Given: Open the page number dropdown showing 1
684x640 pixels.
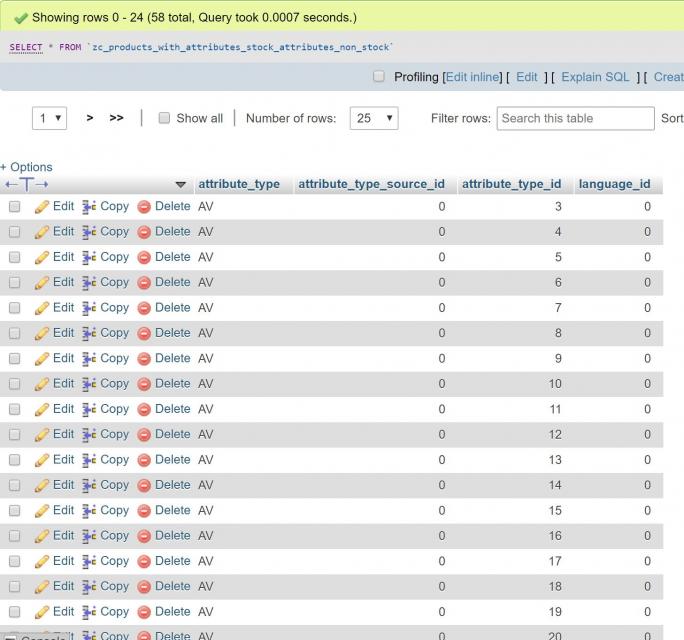Looking at the screenshot, I should pyautogui.click(x=49, y=118).
